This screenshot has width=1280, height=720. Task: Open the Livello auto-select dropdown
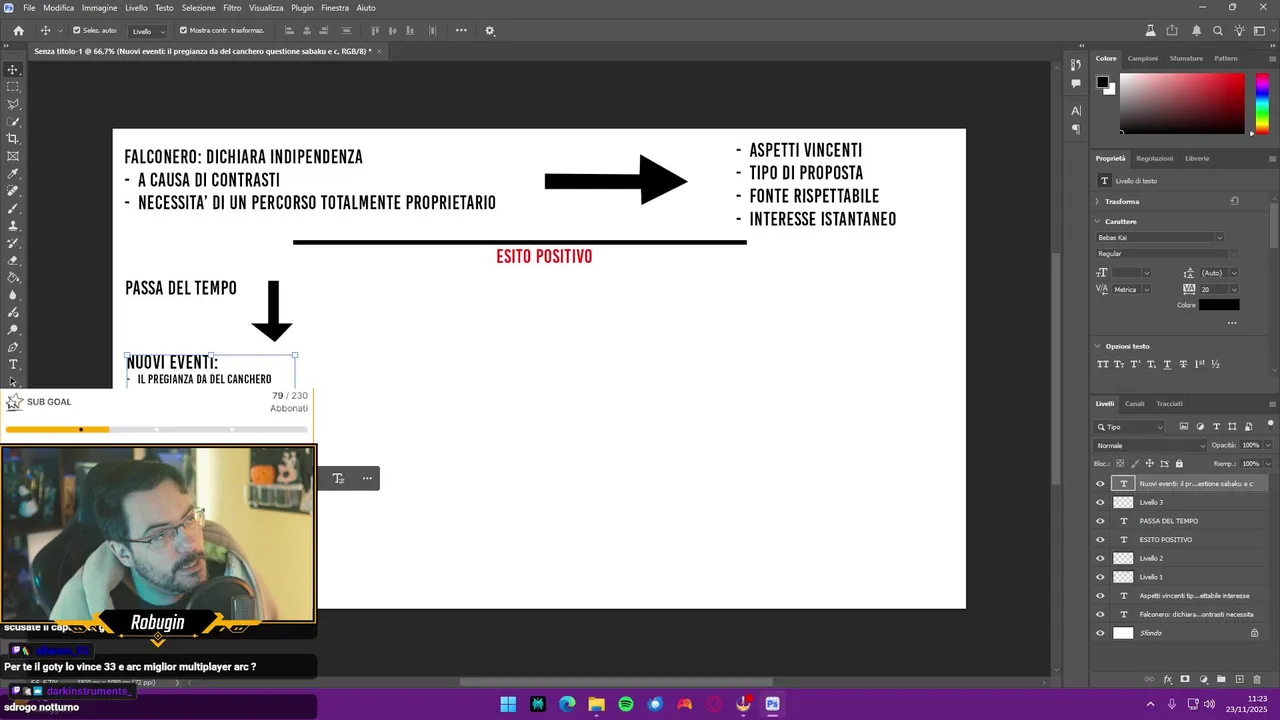[x=148, y=31]
